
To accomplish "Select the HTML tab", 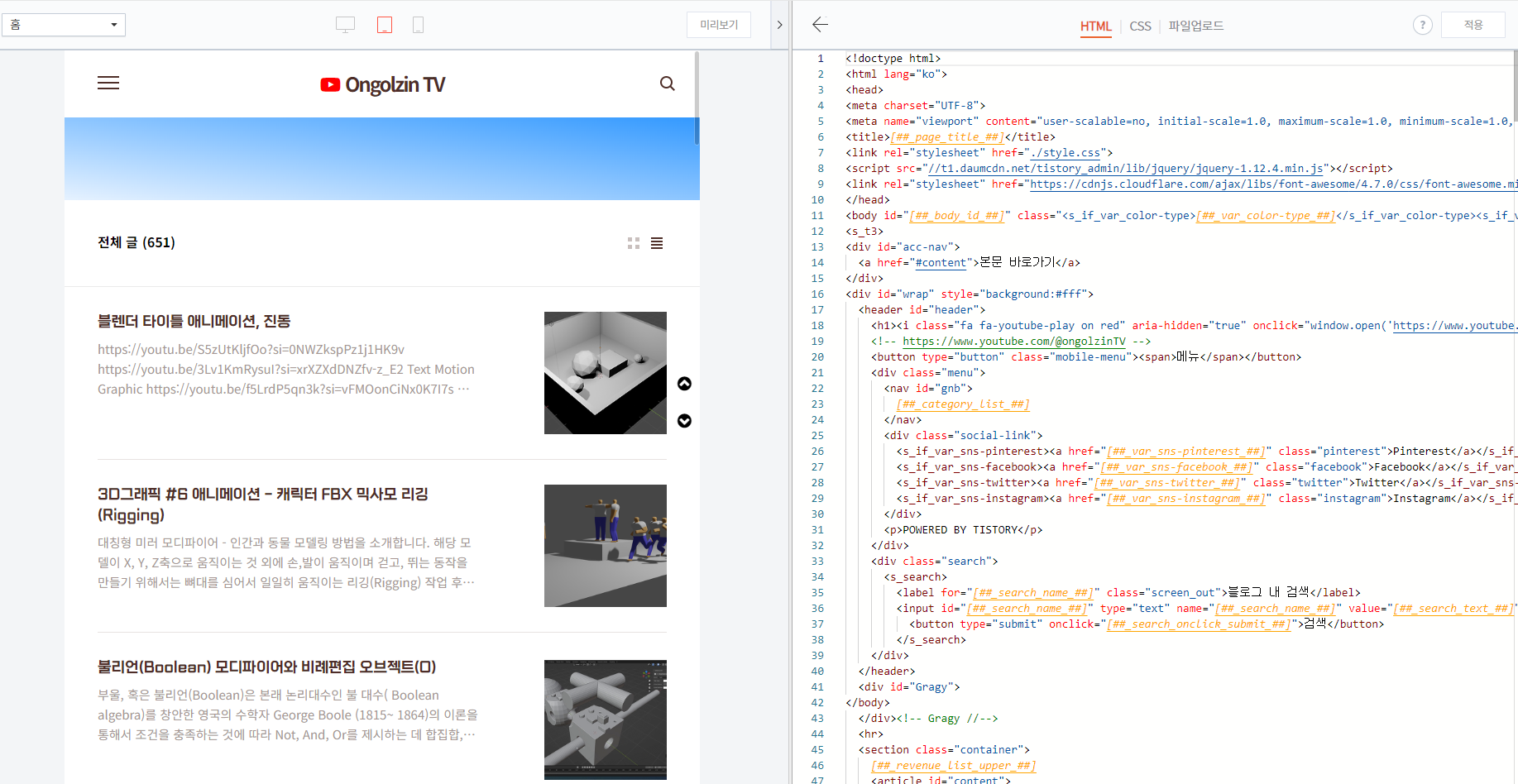I will click(x=1095, y=26).
